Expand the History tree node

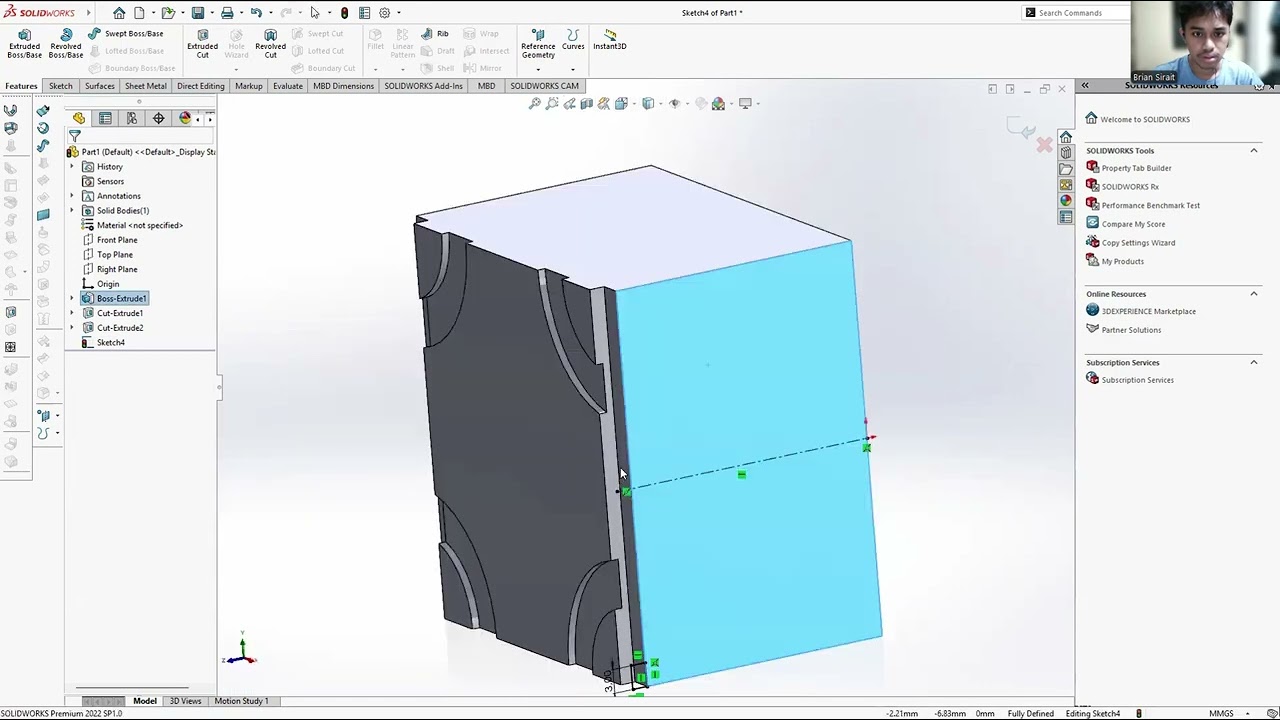pyautogui.click(x=72, y=167)
